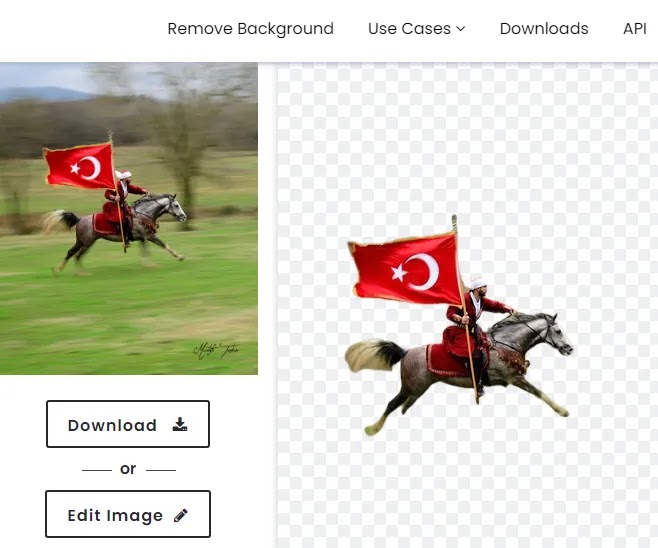Go to the API page
The width and height of the screenshot is (658, 548).
[x=634, y=29]
